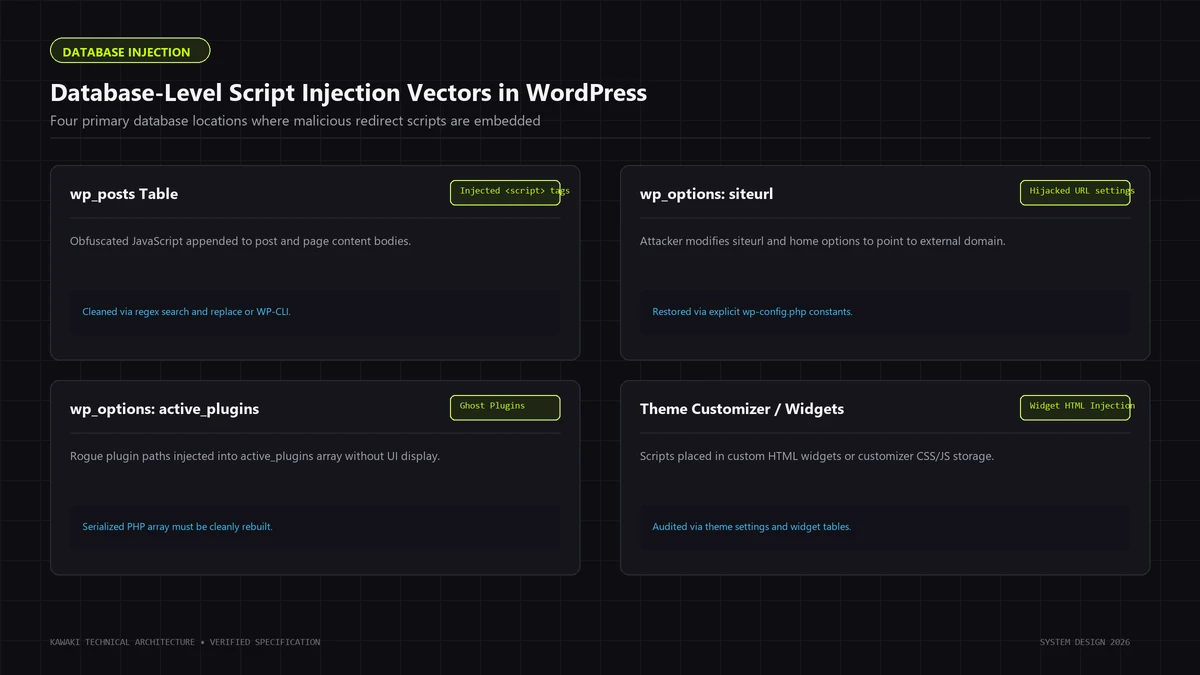
Task: Click note 'Cleaned via regex search and replace'
Action: (x=186, y=312)
